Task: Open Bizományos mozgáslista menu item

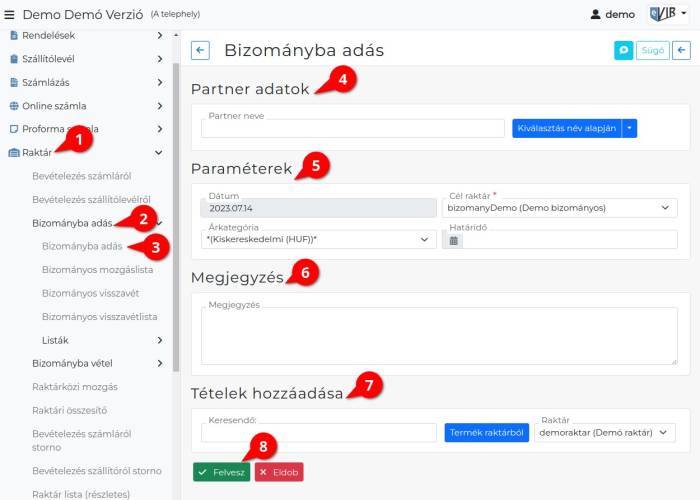Action: click(x=97, y=269)
